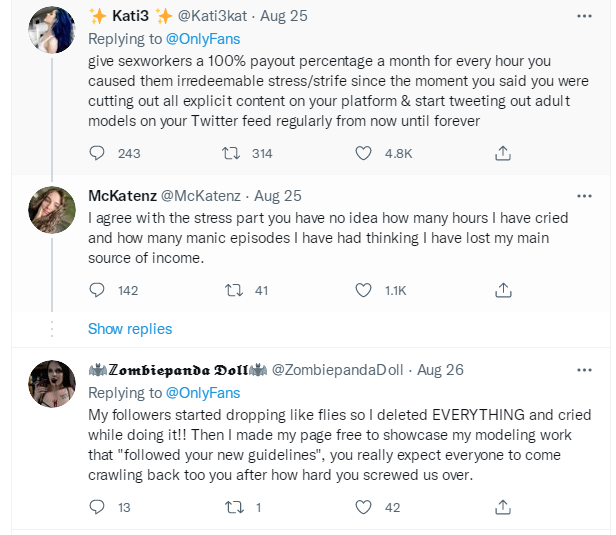Screen dimensions: 616x535
Task: Reply to McKatenz's tweet
Action: [97, 291]
